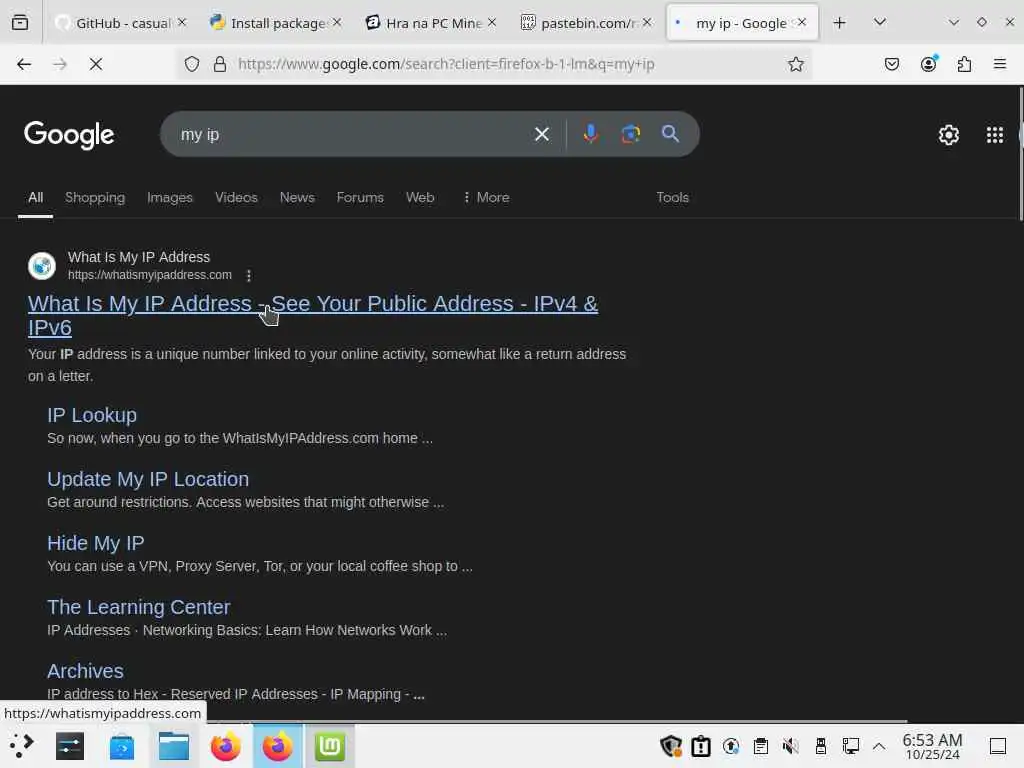The width and height of the screenshot is (1024, 768).
Task: Open the application launcher in taskbar
Action: (x=21, y=746)
